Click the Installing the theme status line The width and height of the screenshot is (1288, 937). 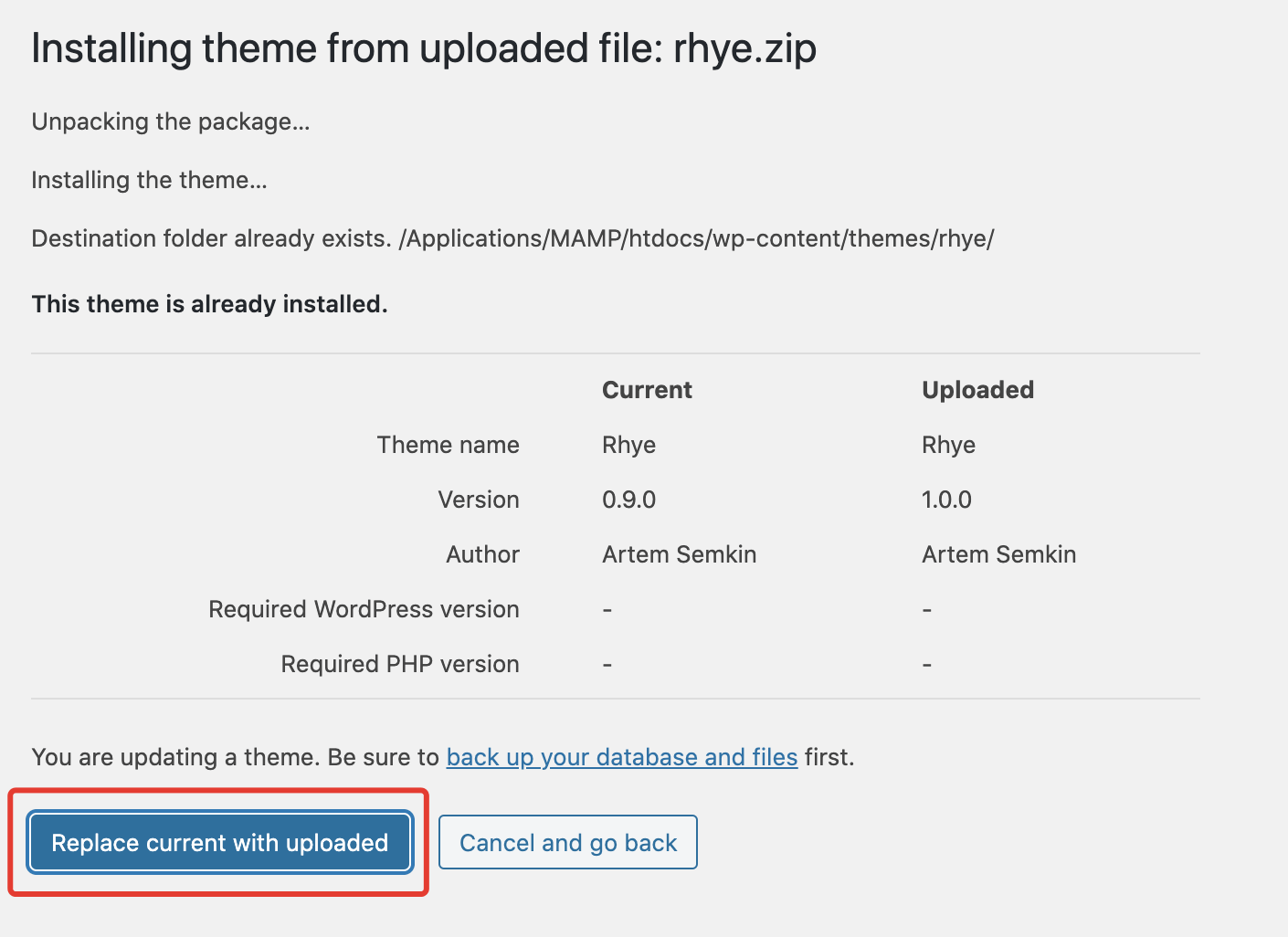(149, 180)
